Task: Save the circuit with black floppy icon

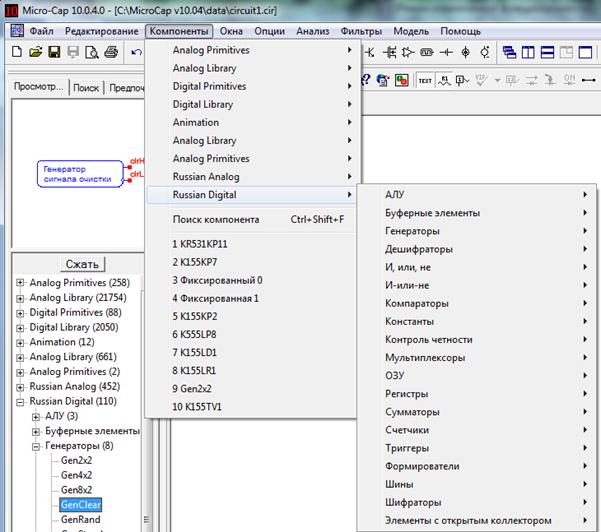Action: click(x=54, y=52)
